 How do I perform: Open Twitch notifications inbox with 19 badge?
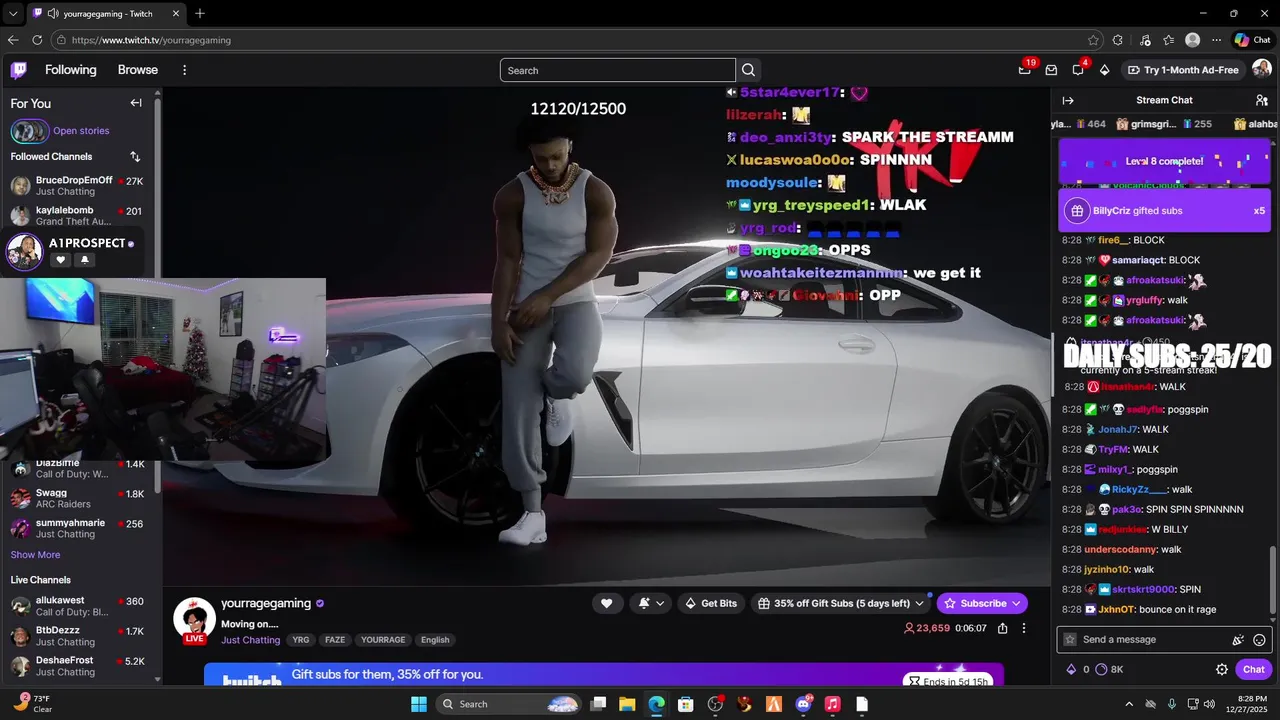(1025, 69)
